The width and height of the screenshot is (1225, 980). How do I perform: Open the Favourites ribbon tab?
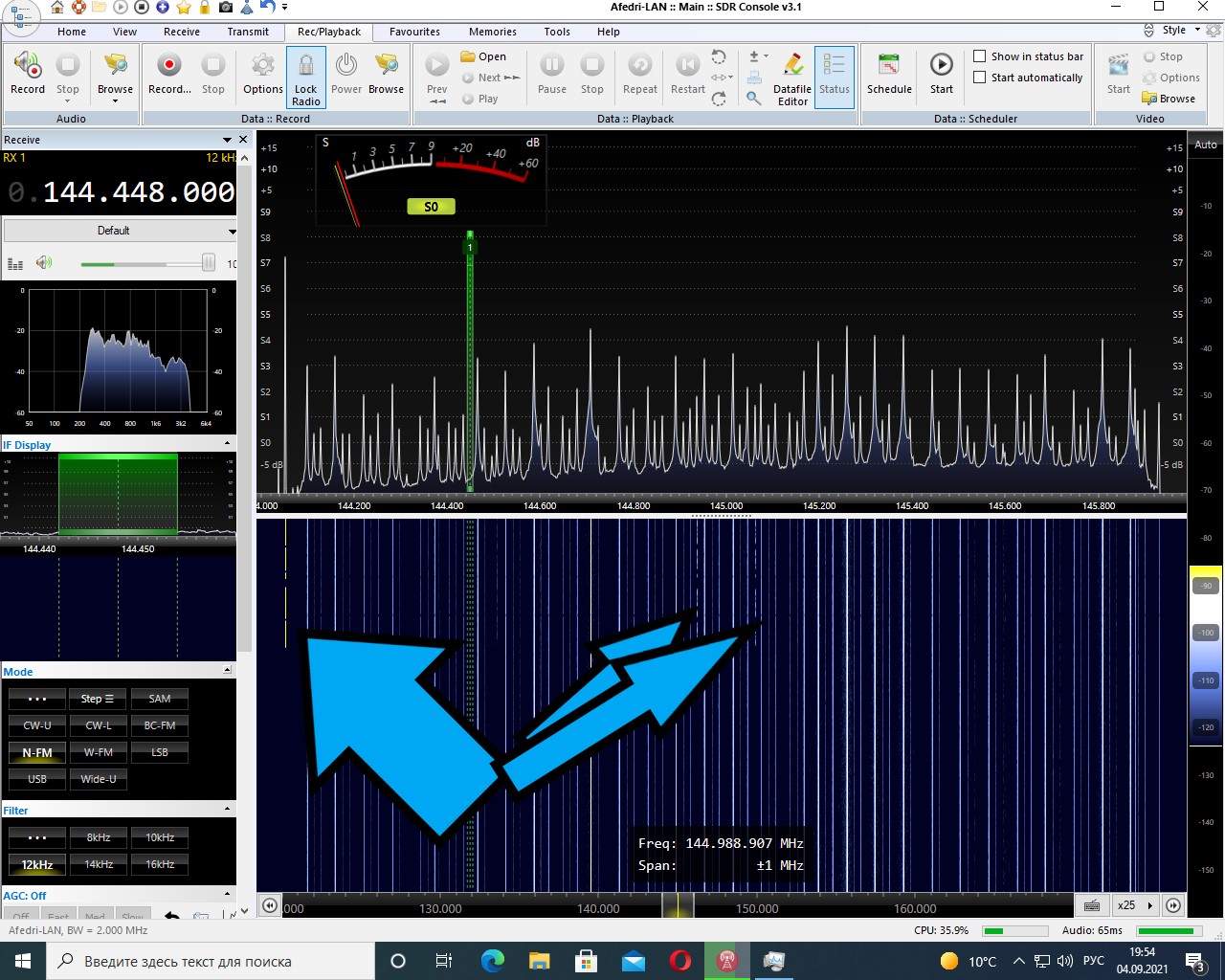414,32
